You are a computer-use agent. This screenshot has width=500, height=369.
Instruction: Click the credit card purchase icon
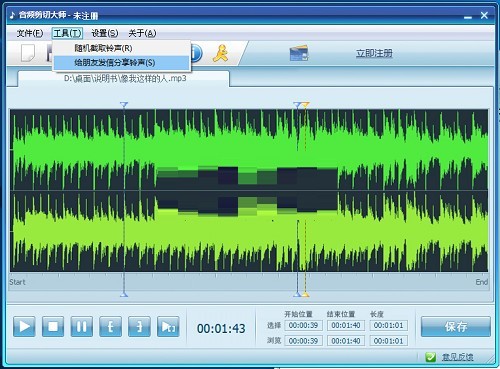[x=299, y=53]
